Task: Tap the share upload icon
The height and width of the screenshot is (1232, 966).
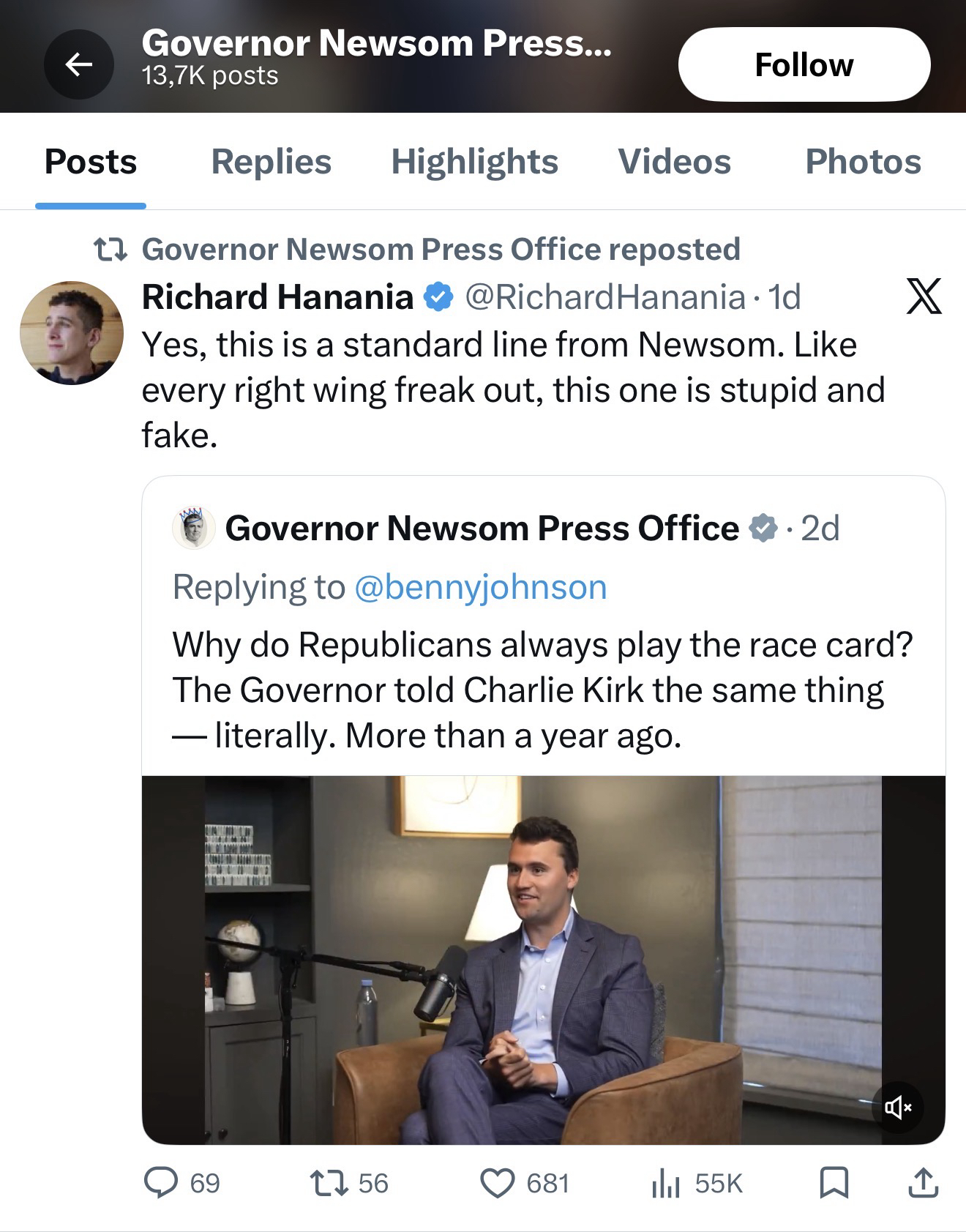Action: pos(923,1183)
